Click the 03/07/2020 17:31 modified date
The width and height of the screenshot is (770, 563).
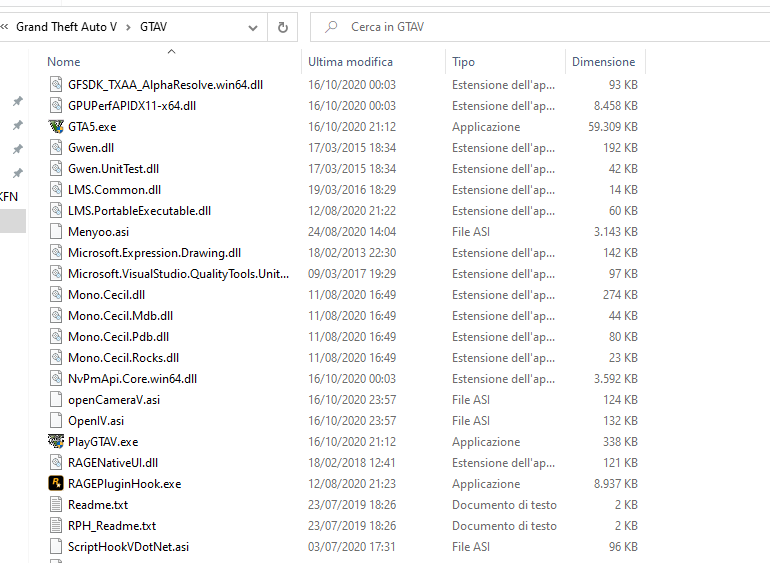click(x=352, y=547)
